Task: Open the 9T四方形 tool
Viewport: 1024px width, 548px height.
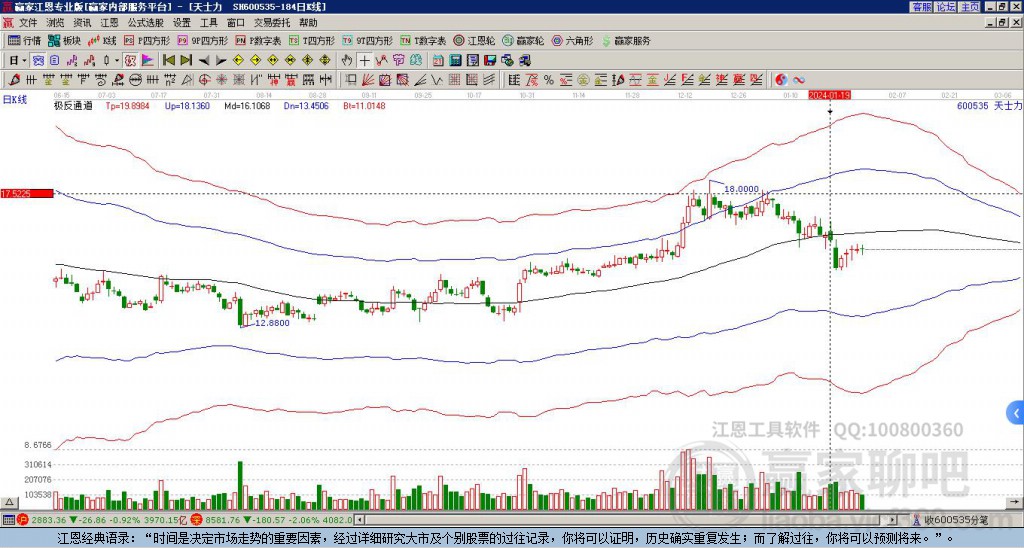Action: click(368, 40)
